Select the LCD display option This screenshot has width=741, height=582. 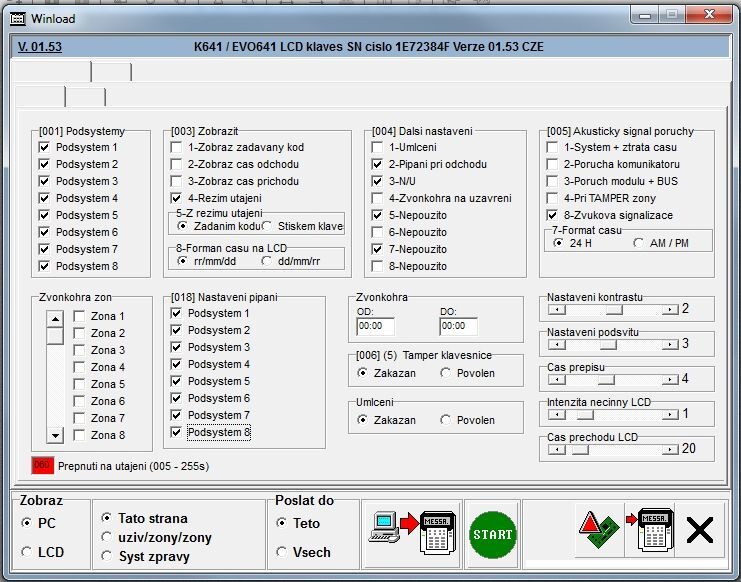pos(26,551)
